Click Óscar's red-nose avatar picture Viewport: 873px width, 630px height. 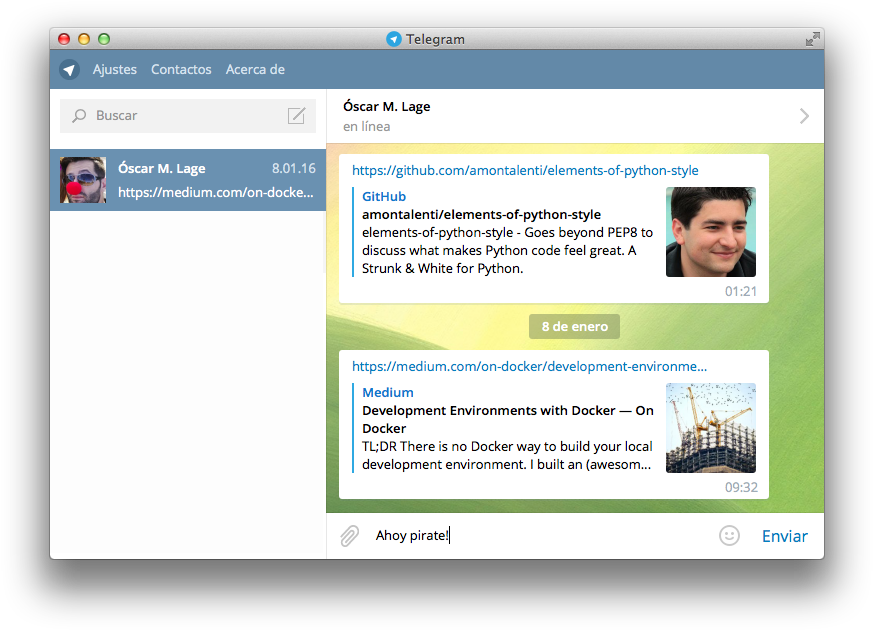click(x=83, y=180)
